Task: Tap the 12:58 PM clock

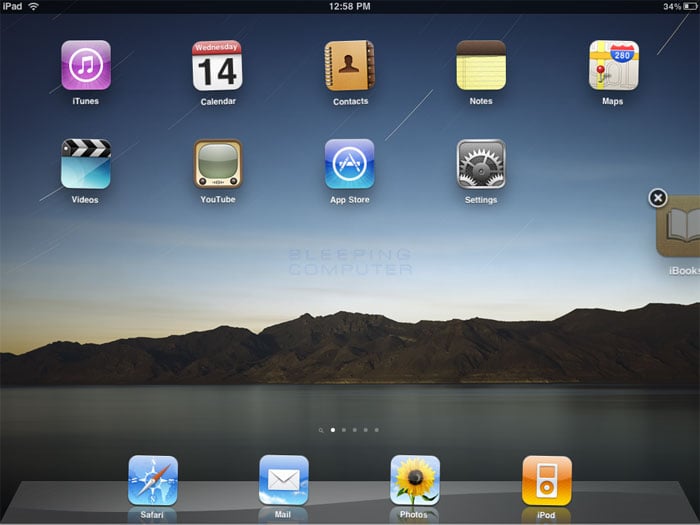Action: coord(350,6)
